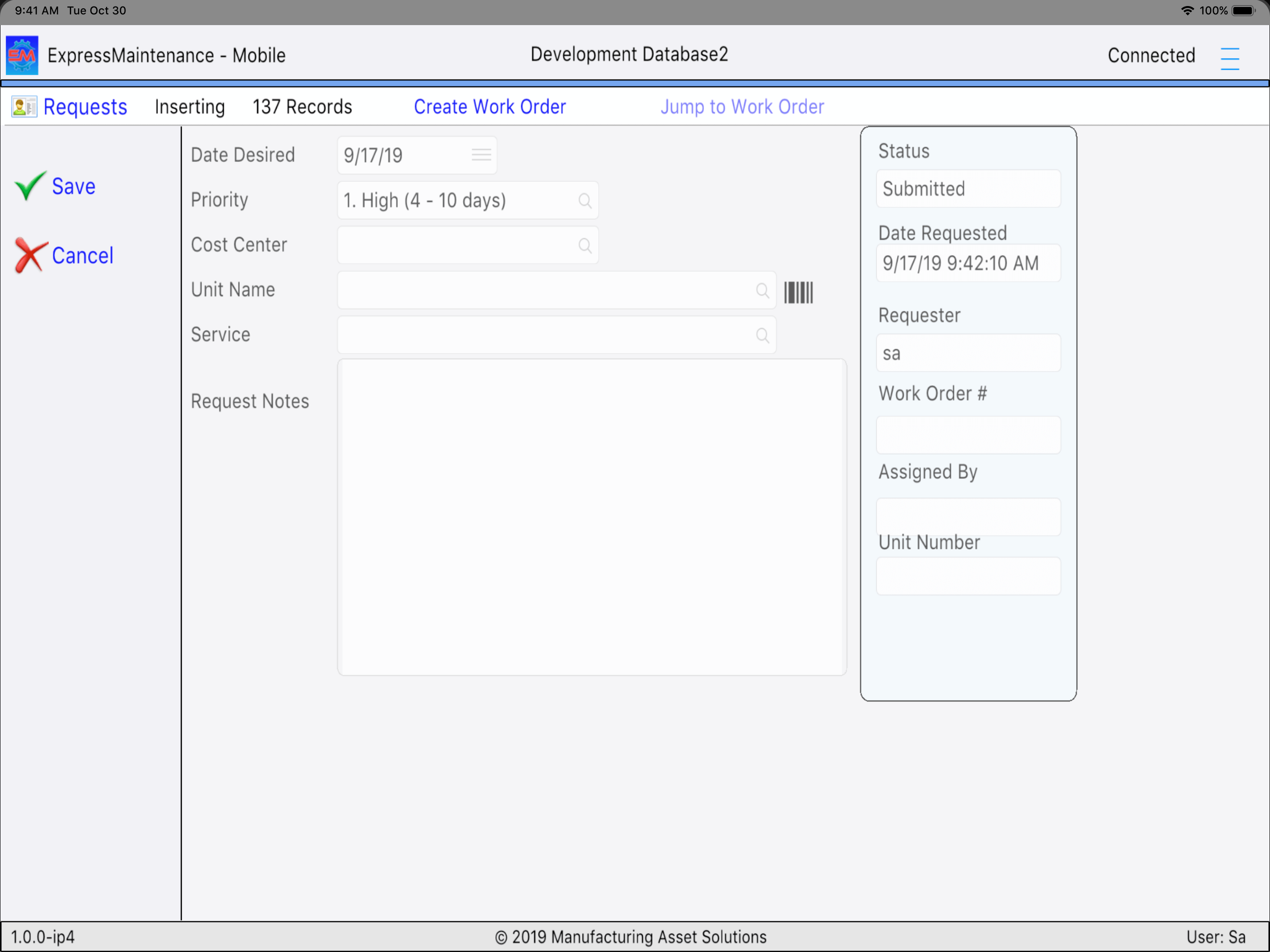The height and width of the screenshot is (952, 1270).
Task: Click the 9:41 AM clock in status bar
Action: point(37,10)
